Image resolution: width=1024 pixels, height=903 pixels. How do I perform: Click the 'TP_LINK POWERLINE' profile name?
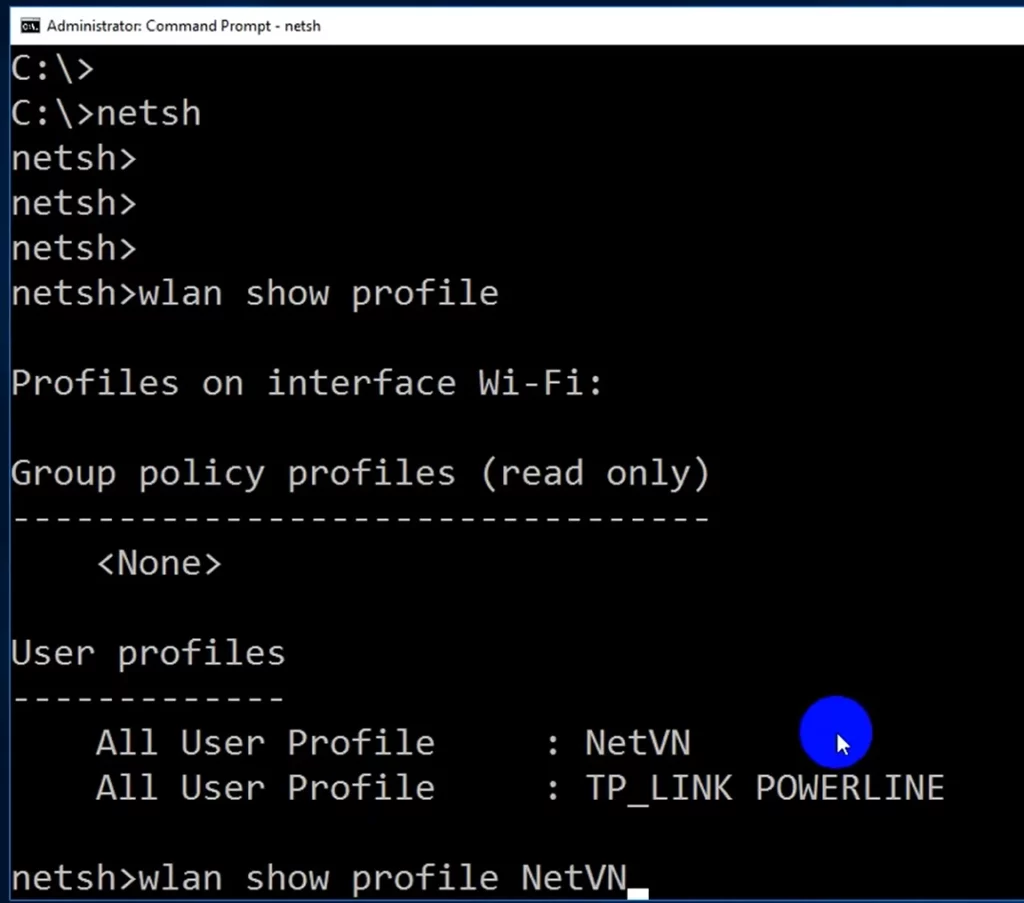tap(765, 788)
